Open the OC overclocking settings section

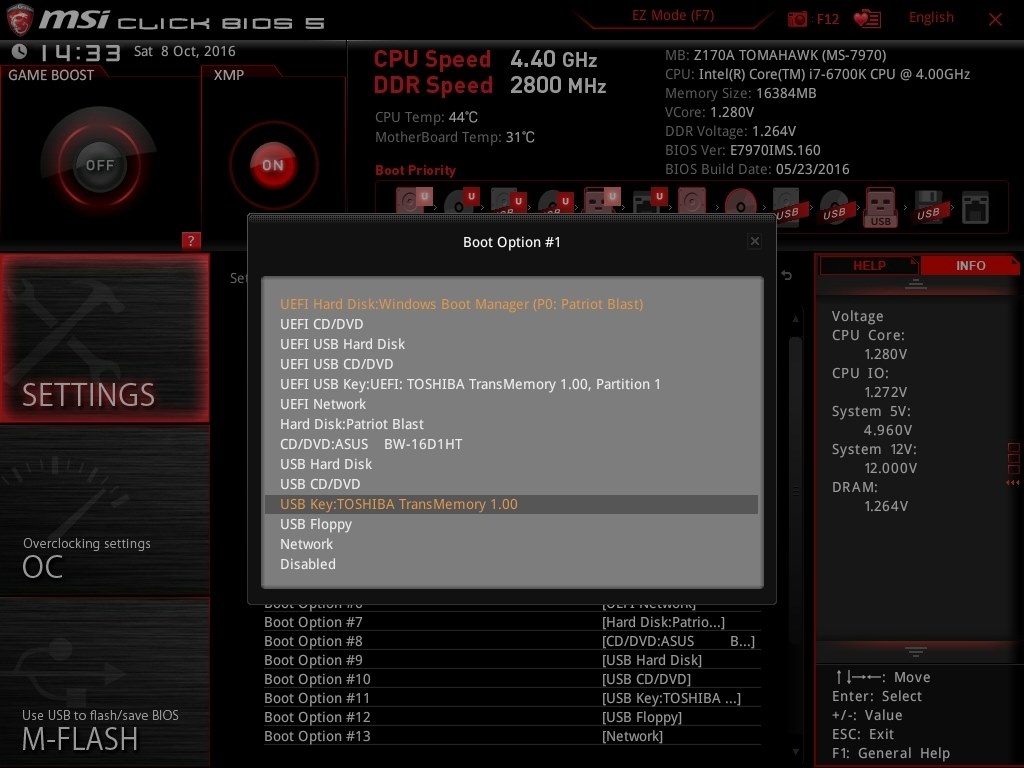104,511
